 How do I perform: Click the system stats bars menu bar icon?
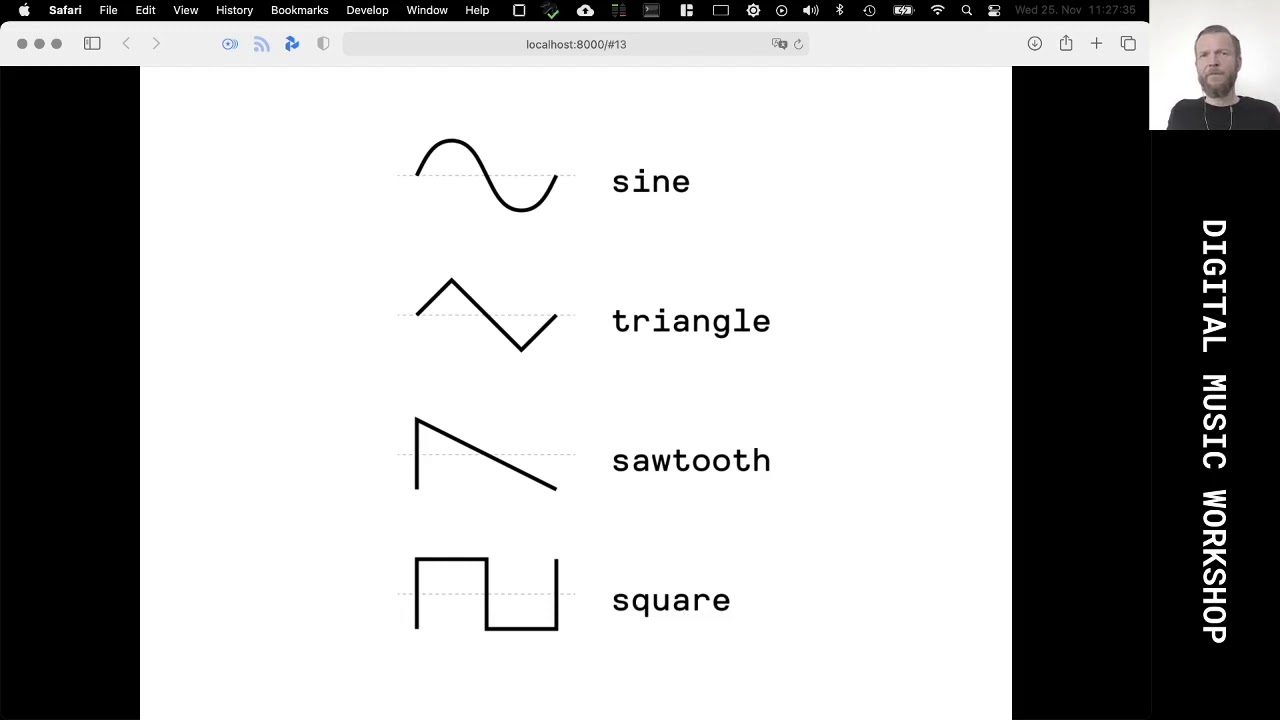coord(619,10)
